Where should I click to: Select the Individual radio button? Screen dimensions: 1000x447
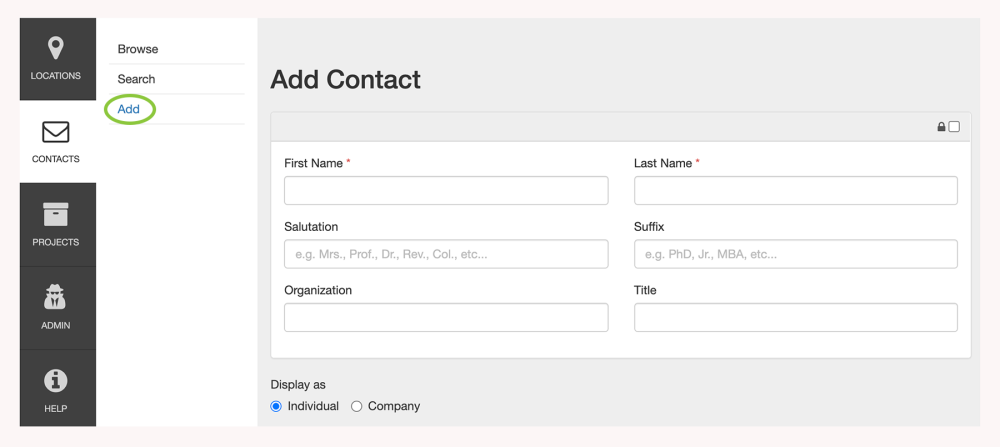click(x=277, y=406)
